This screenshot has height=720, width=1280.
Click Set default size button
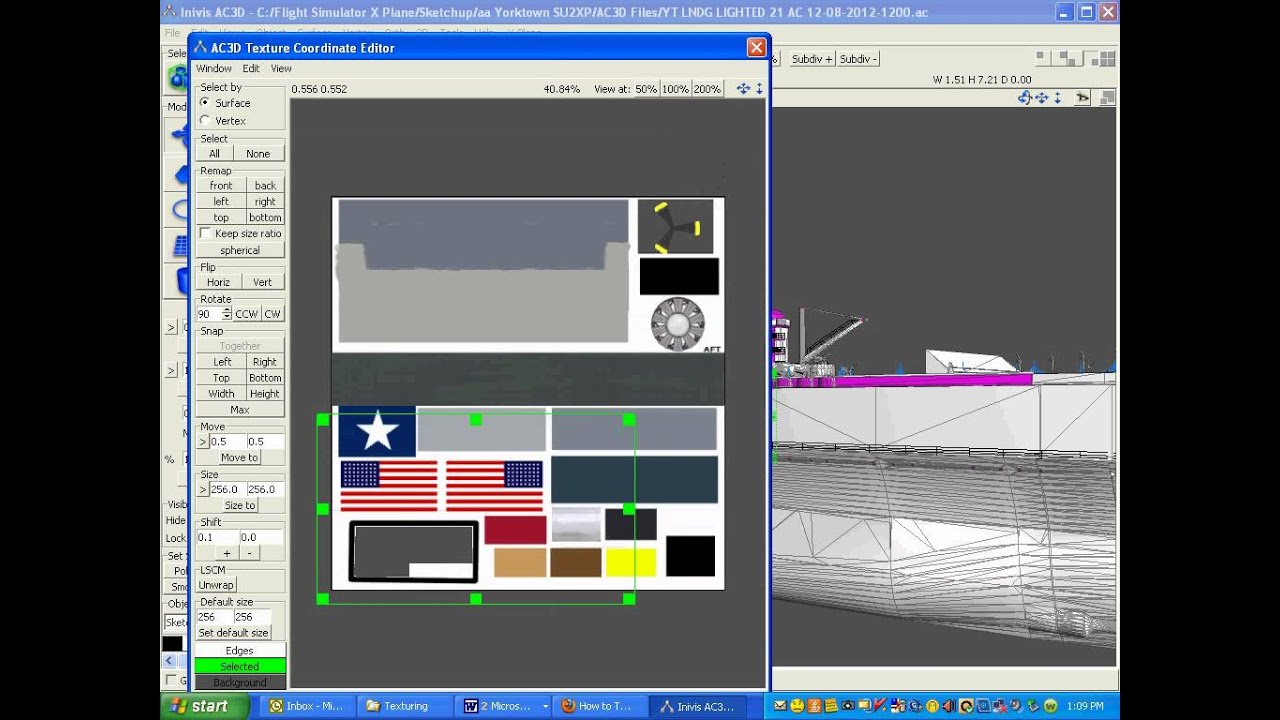(233, 633)
